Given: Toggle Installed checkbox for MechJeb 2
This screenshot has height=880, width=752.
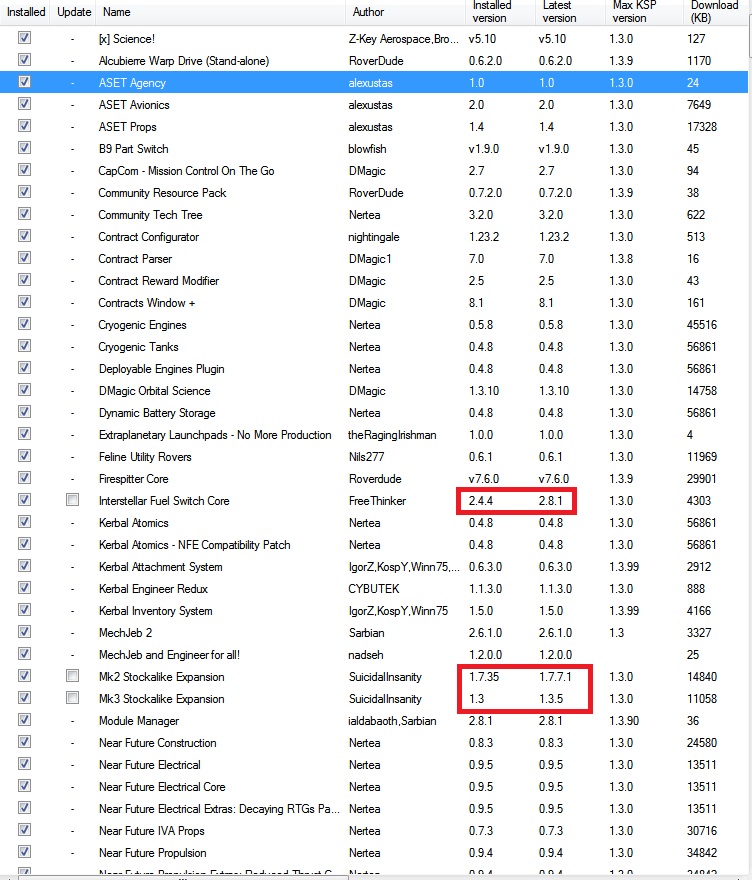Looking at the screenshot, I should [24, 632].
